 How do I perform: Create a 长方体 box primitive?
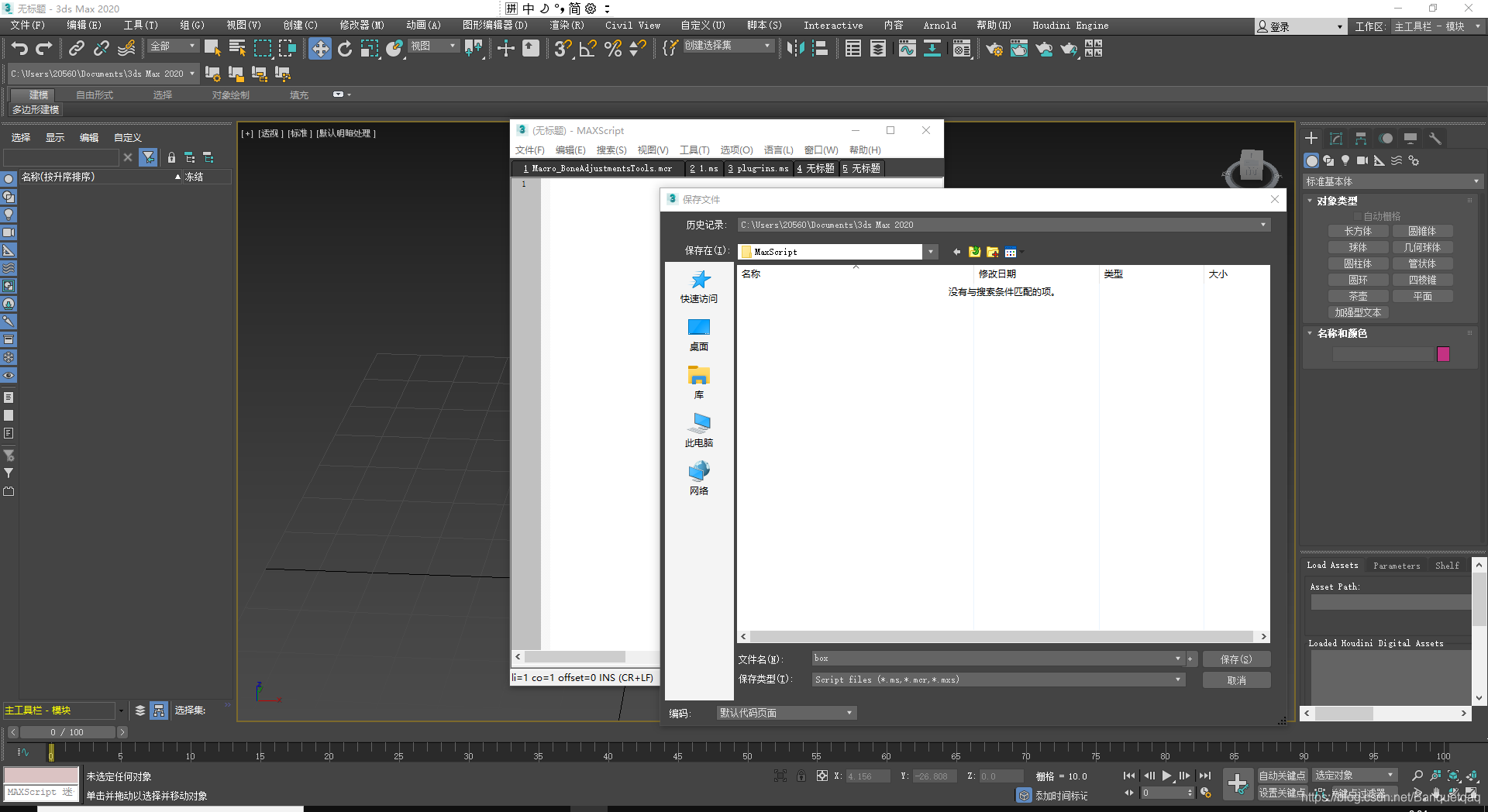click(1358, 231)
